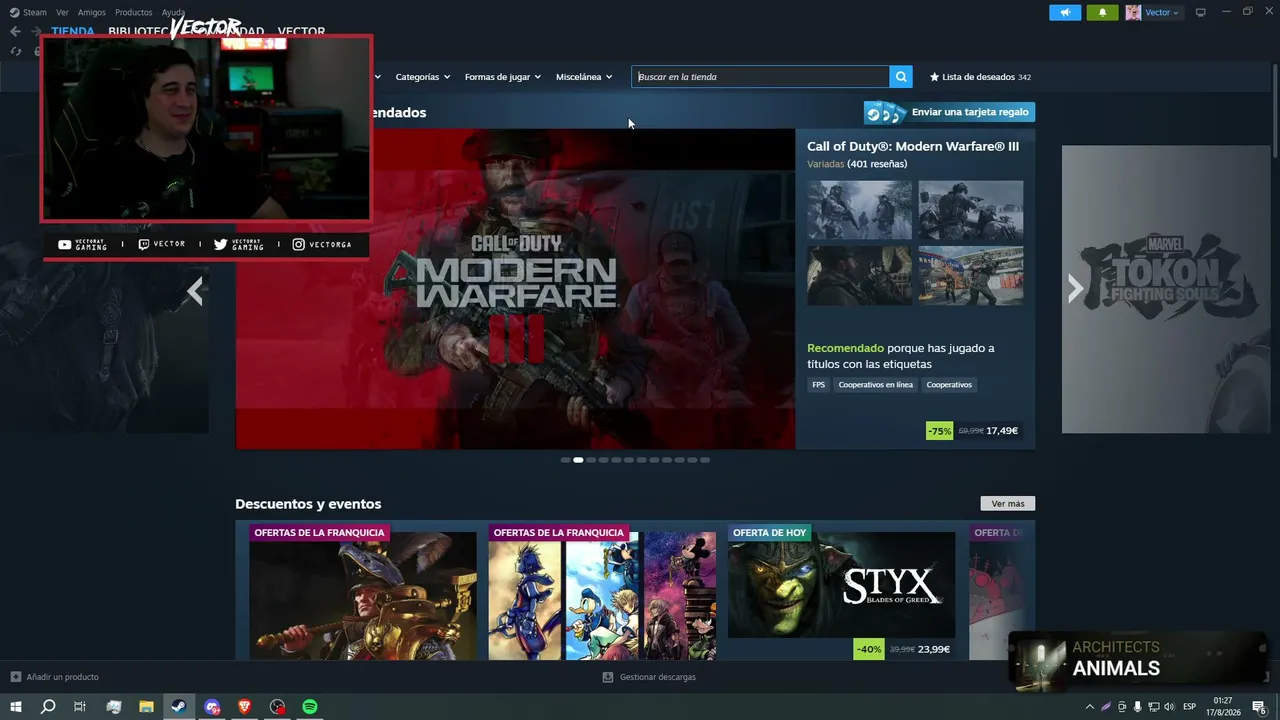Click the Steam icon on the taskbar

point(179,707)
